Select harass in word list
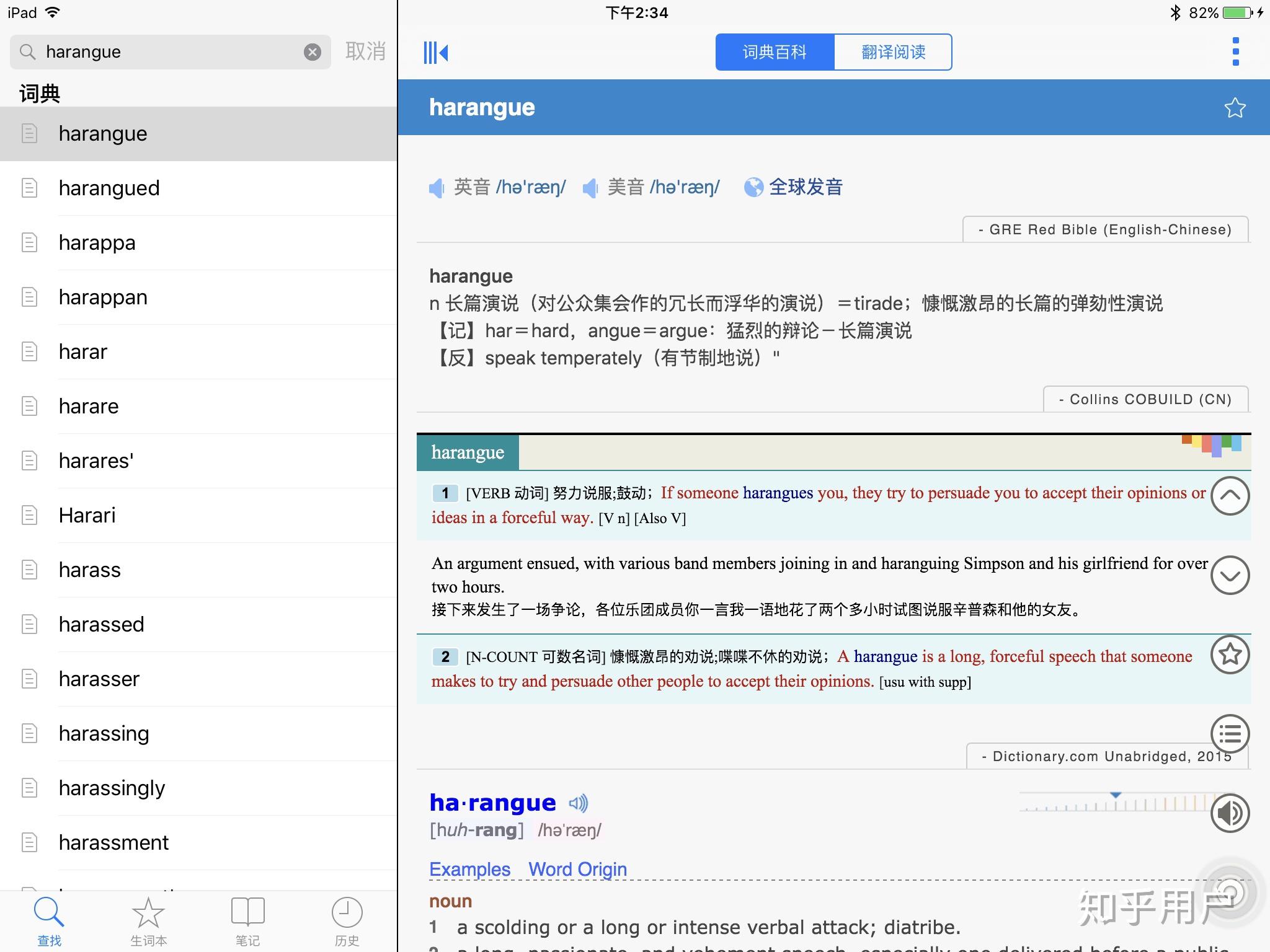 (198, 570)
